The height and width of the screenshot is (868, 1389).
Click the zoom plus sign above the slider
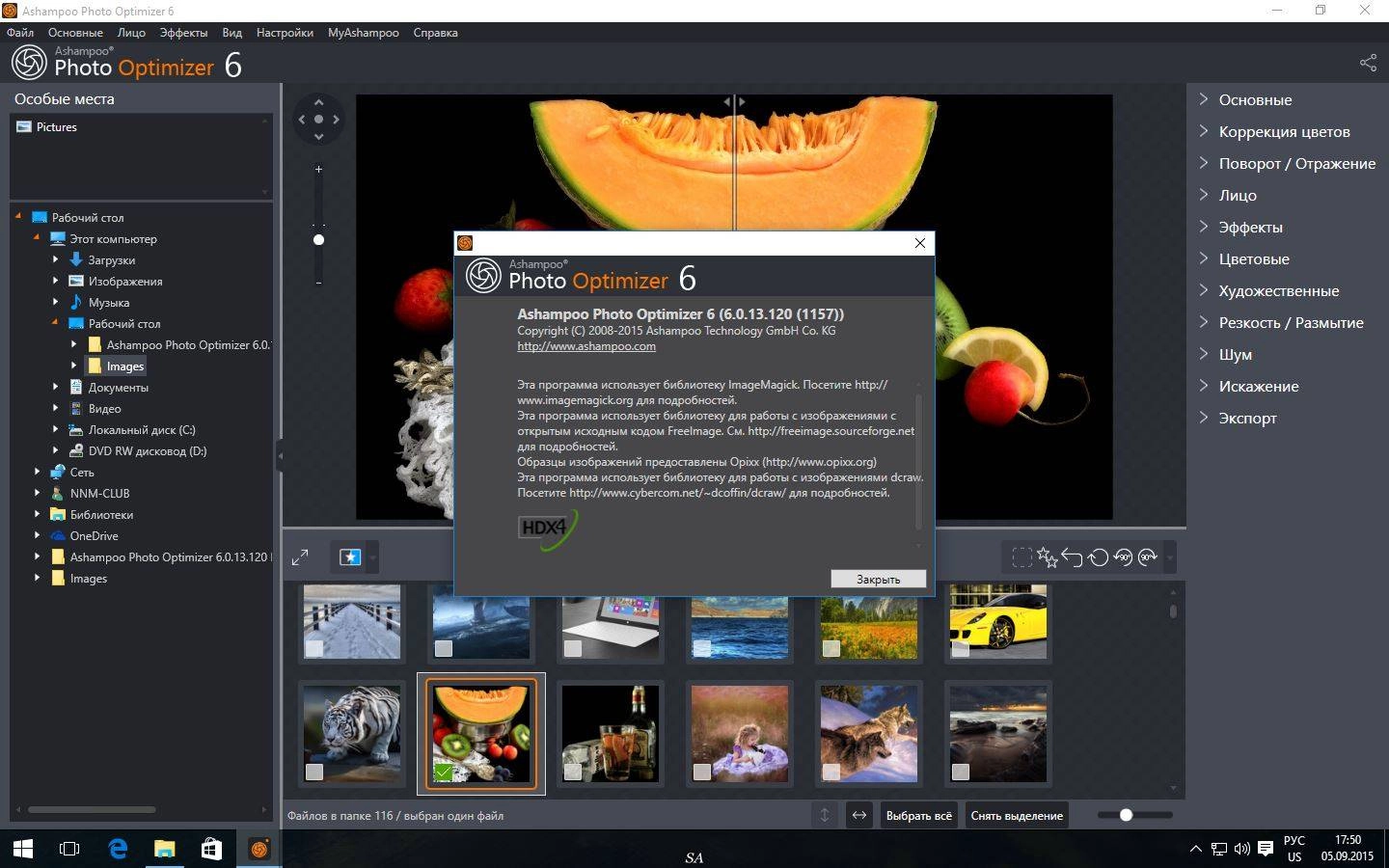click(318, 169)
